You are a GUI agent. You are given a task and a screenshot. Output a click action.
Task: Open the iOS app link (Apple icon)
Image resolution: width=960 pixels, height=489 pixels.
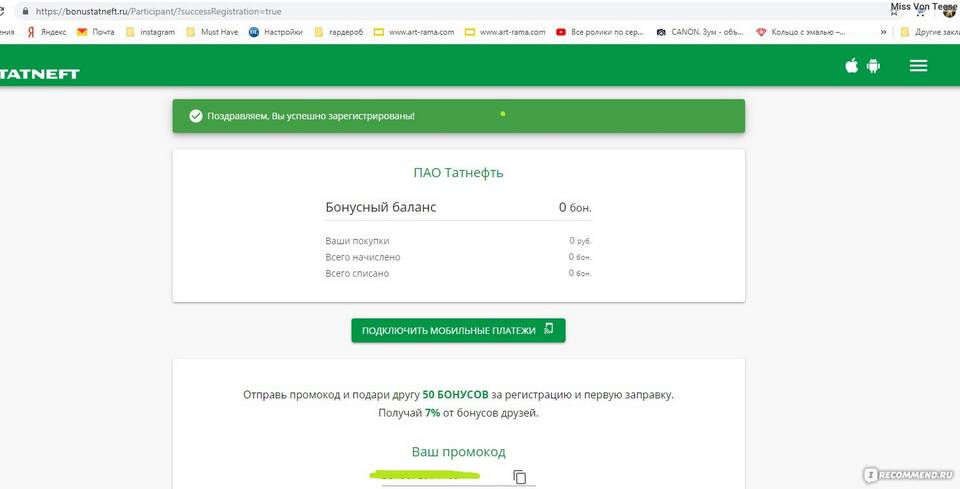pyautogui.click(x=852, y=65)
